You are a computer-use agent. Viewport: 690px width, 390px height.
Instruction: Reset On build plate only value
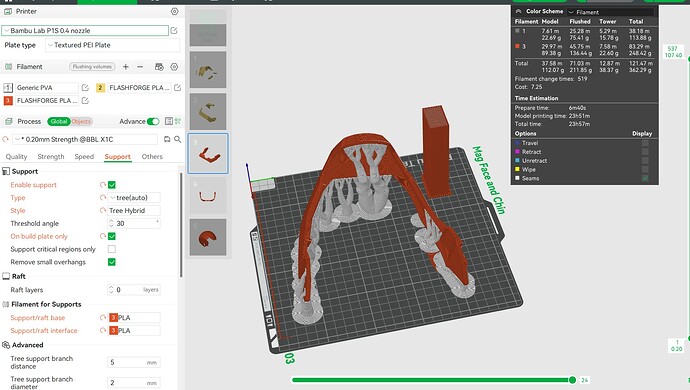(x=103, y=236)
